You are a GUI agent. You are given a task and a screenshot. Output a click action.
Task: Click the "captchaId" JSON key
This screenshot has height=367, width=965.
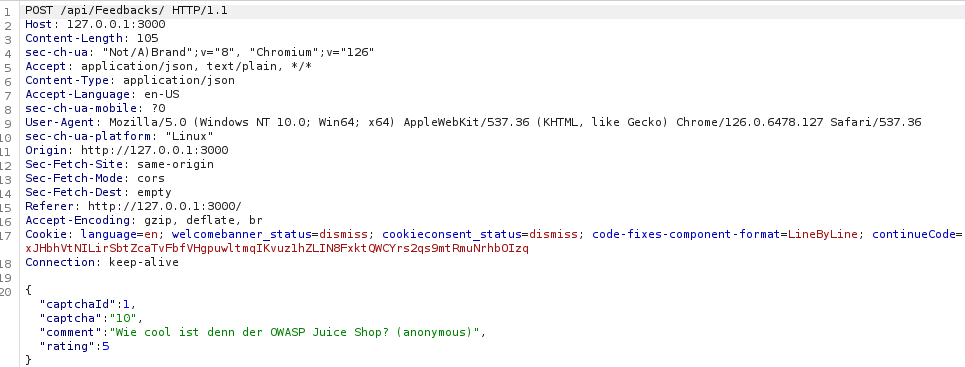coord(78,305)
